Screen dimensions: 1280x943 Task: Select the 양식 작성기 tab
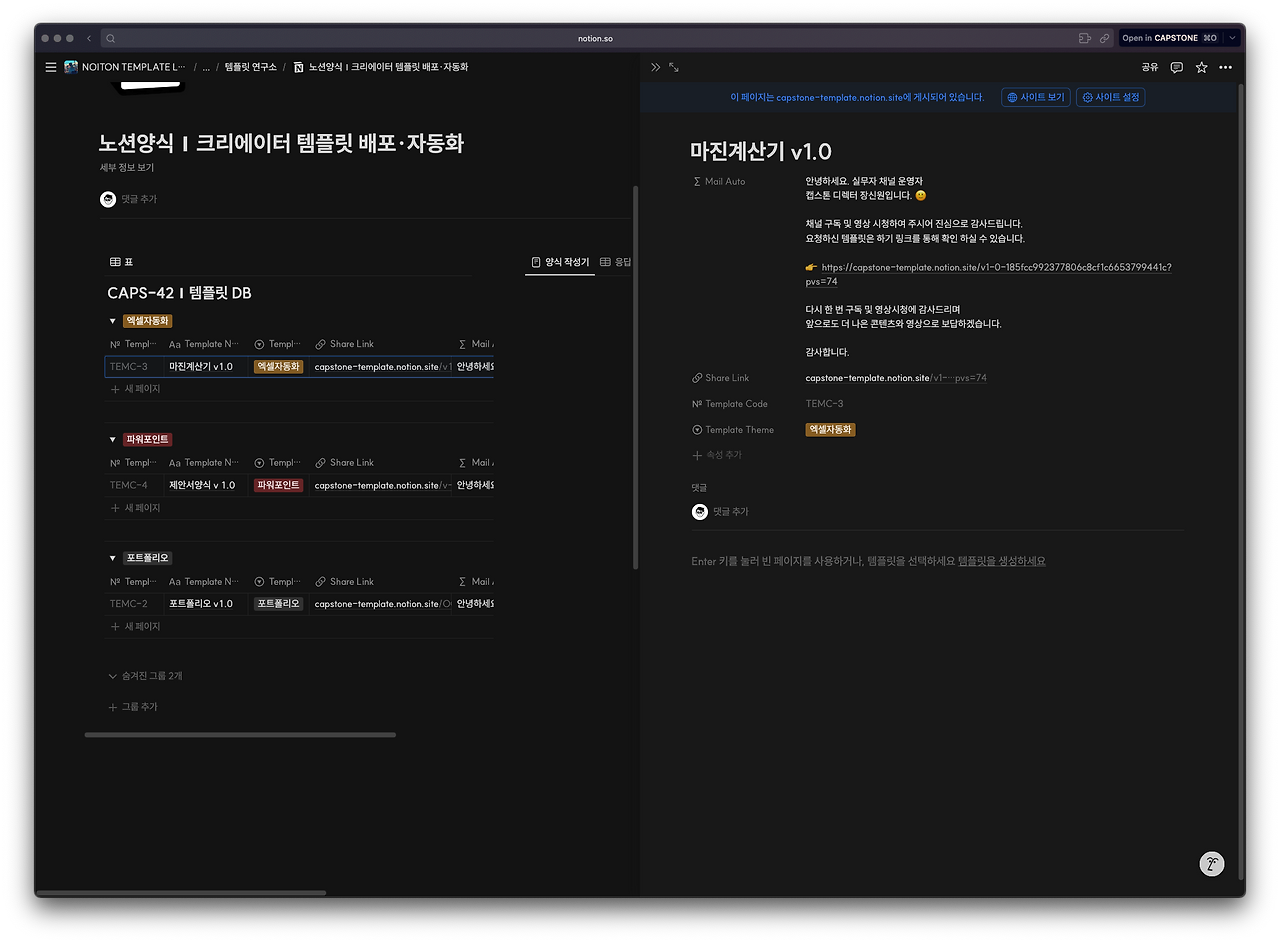(x=559, y=261)
